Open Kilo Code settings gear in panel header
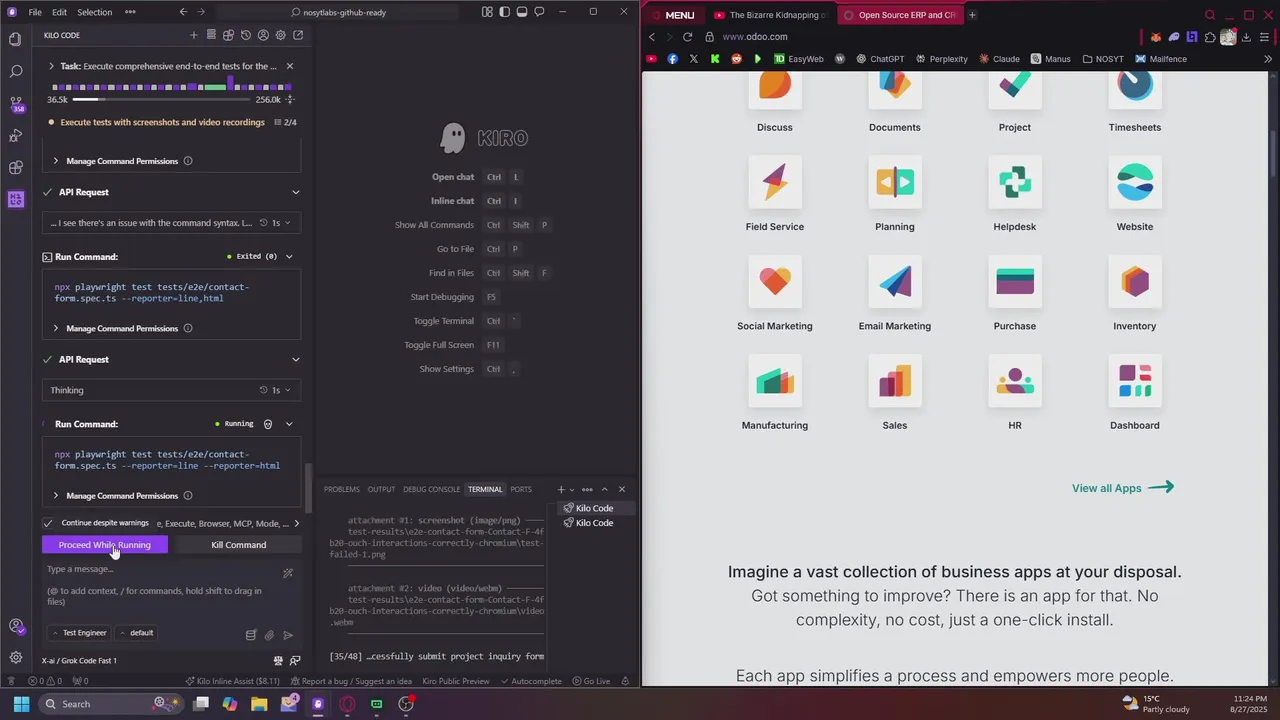Viewport: 1280px width, 720px height. 280,35
